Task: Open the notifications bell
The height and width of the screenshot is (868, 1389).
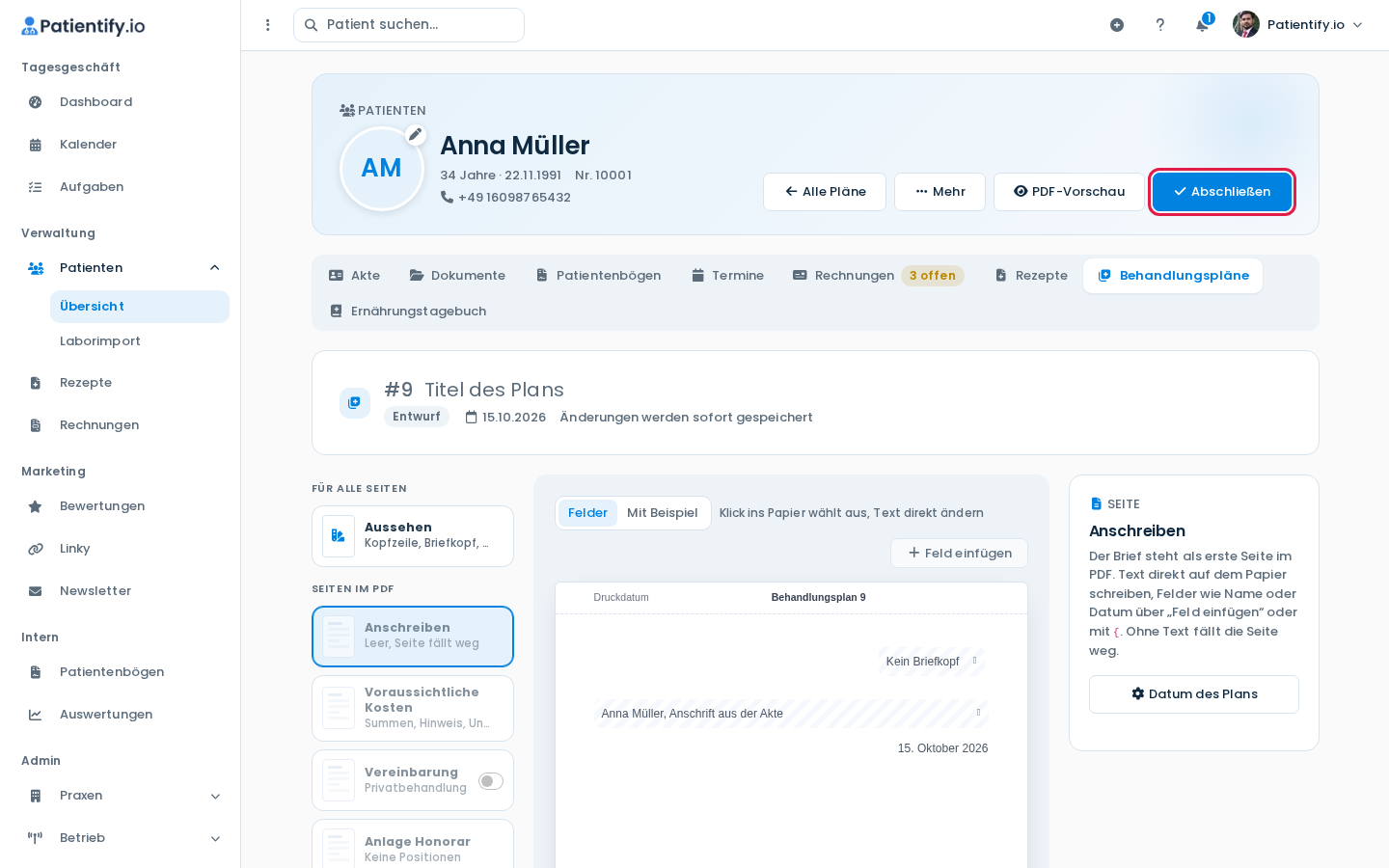Action: click(1203, 25)
